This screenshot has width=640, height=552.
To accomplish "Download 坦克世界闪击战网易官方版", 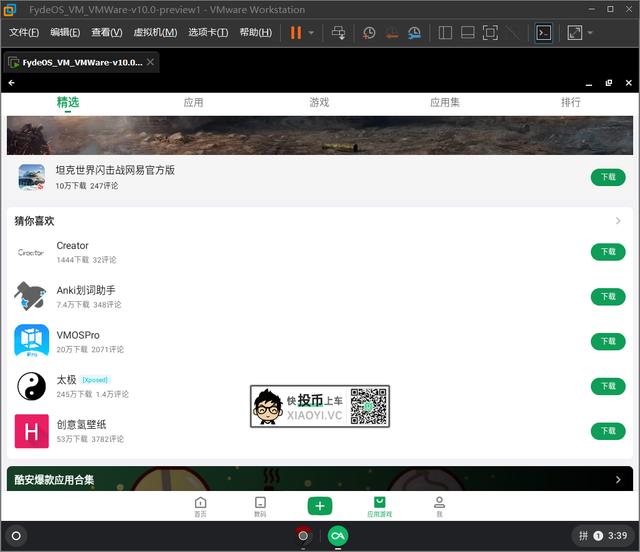I will click(608, 177).
